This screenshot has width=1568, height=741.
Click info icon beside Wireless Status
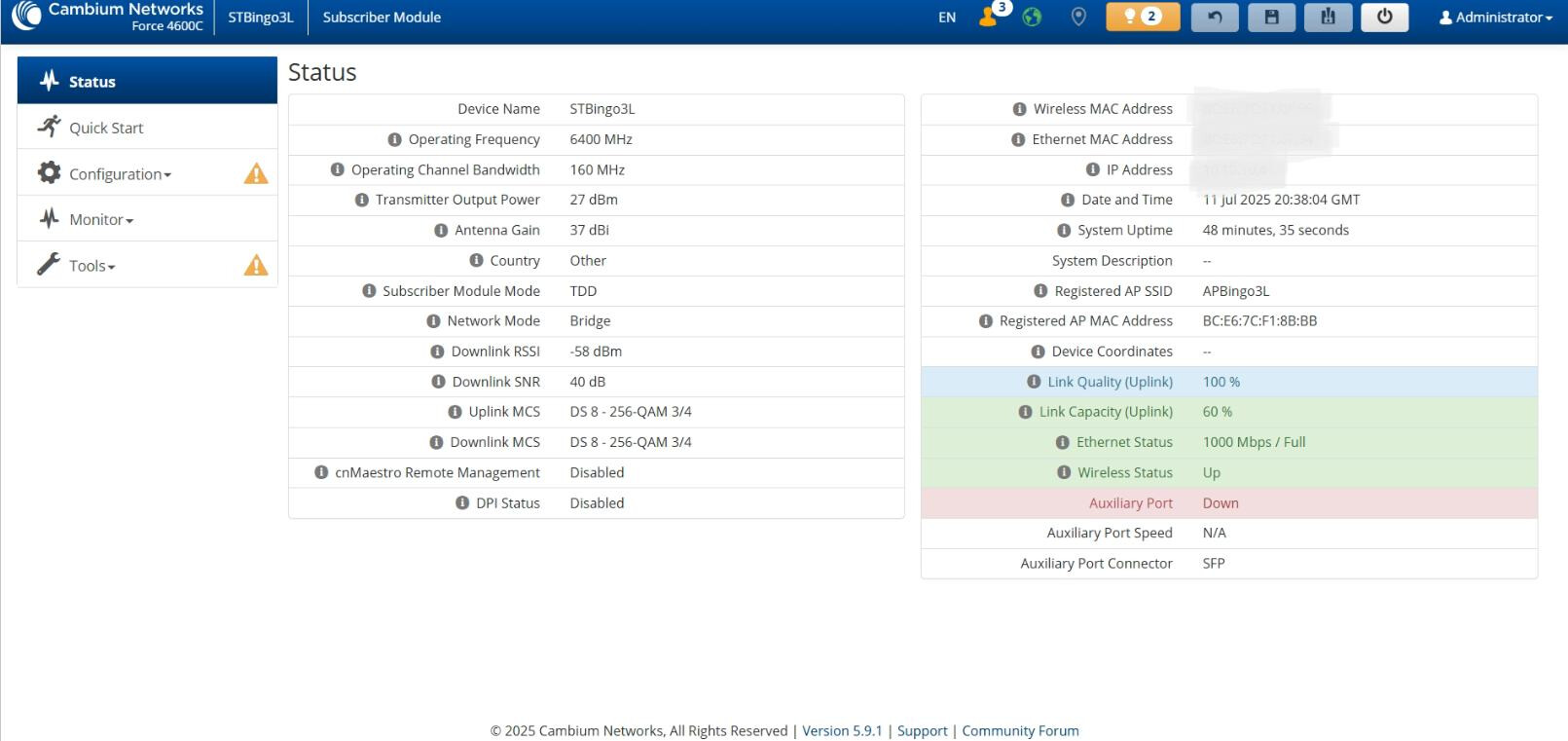(x=1064, y=472)
